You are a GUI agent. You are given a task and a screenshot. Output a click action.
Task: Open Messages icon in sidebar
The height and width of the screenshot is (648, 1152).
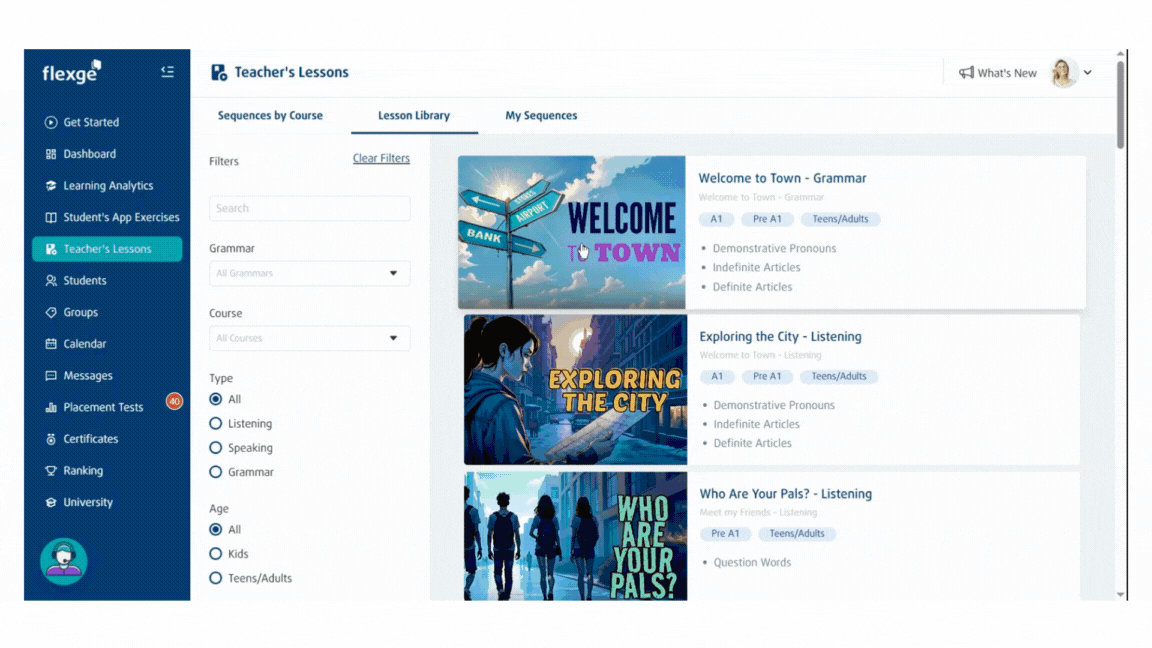pyautogui.click(x=51, y=376)
